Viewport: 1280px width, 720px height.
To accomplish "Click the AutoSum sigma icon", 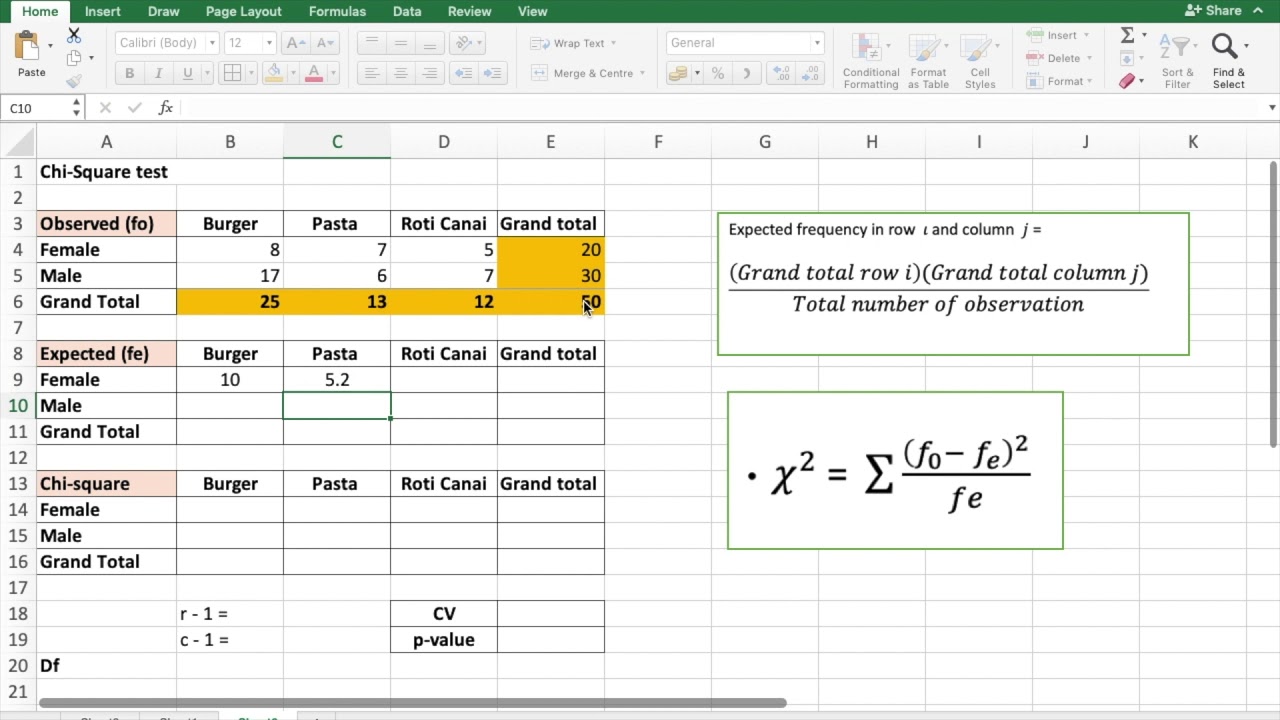I will 1127,35.
